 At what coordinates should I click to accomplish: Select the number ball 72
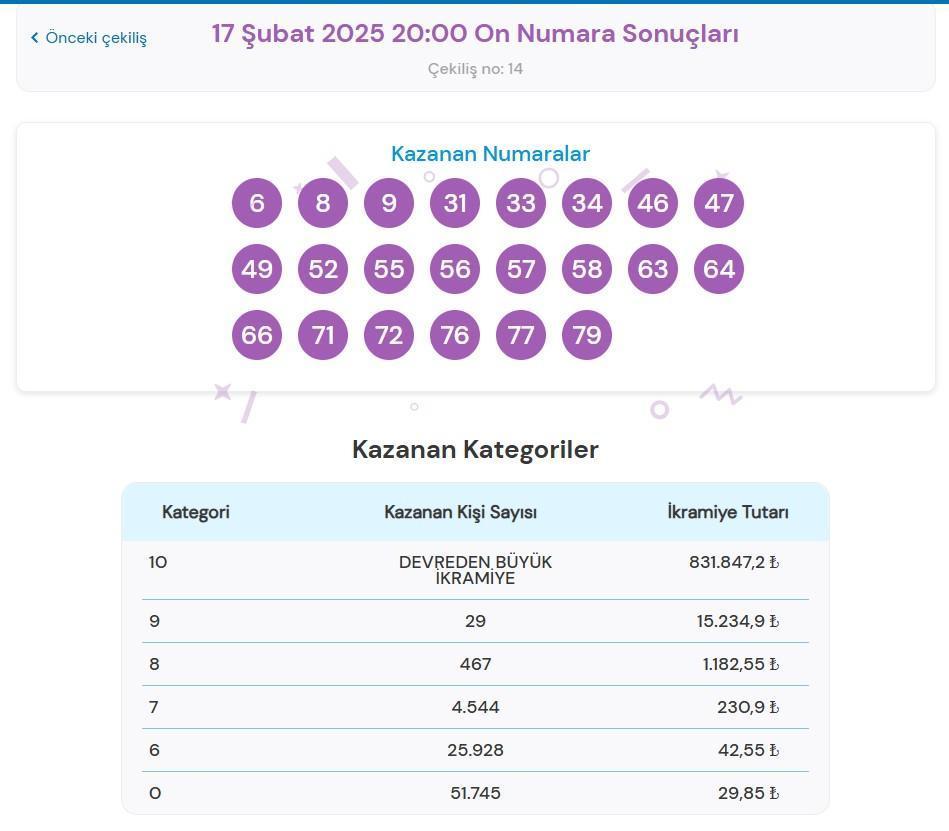coord(389,335)
